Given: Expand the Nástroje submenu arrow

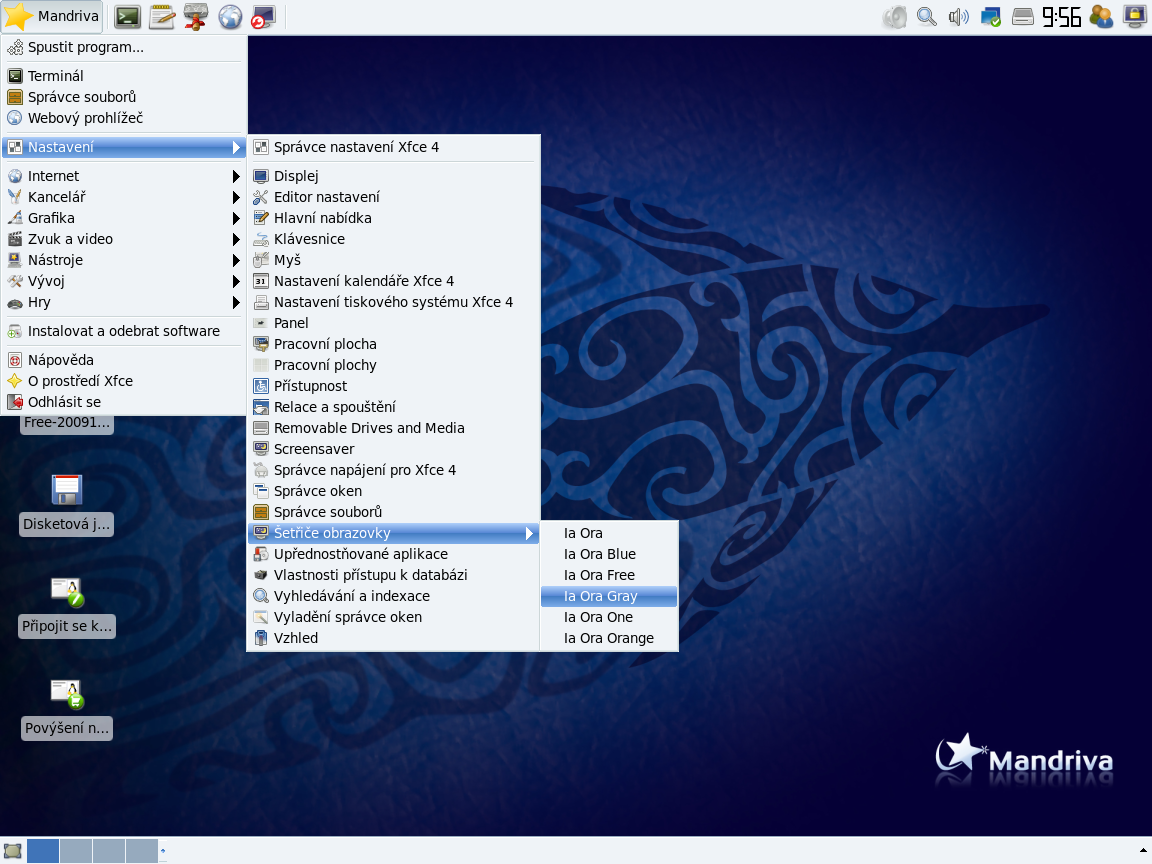Looking at the screenshot, I should 236,260.
